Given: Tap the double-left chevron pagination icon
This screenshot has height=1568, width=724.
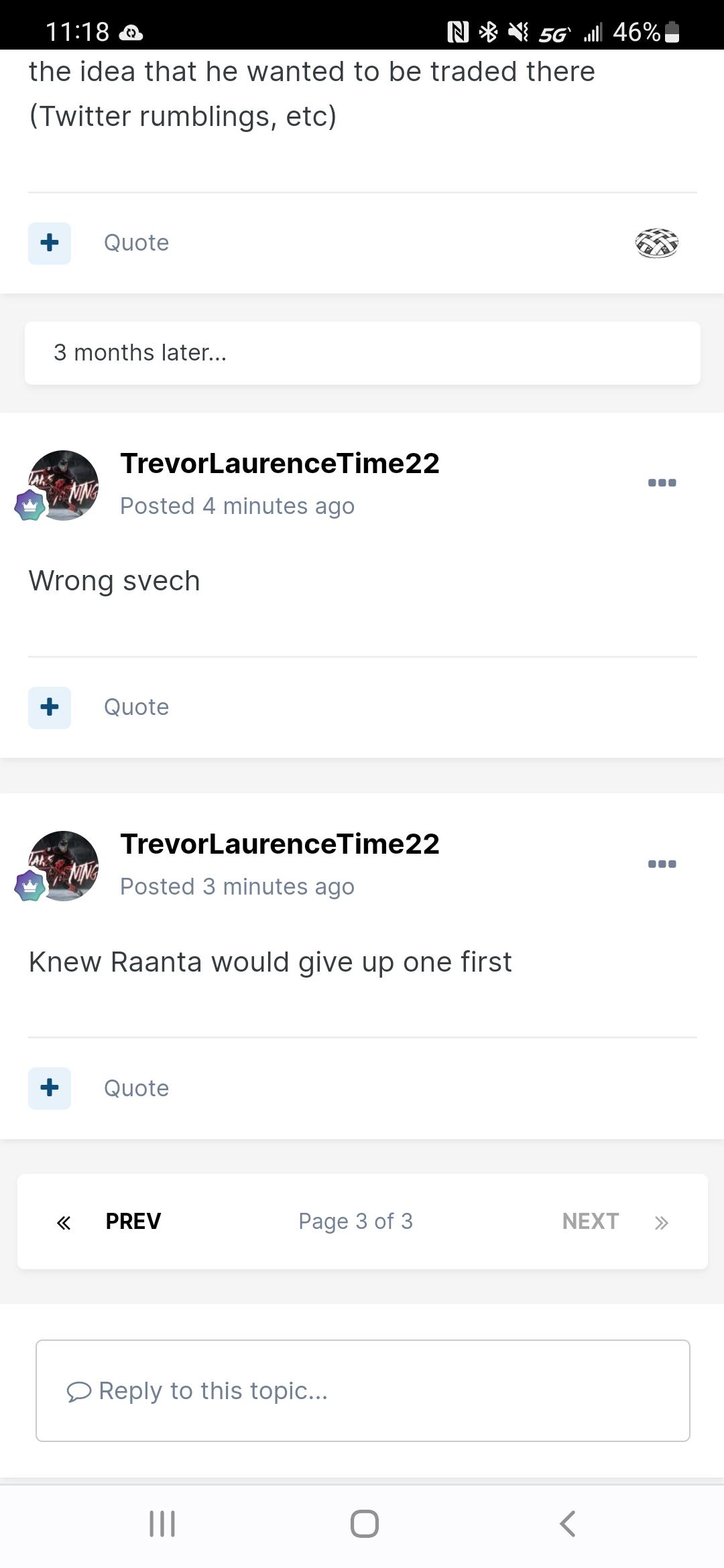Looking at the screenshot, I should tap(64, 1222).
